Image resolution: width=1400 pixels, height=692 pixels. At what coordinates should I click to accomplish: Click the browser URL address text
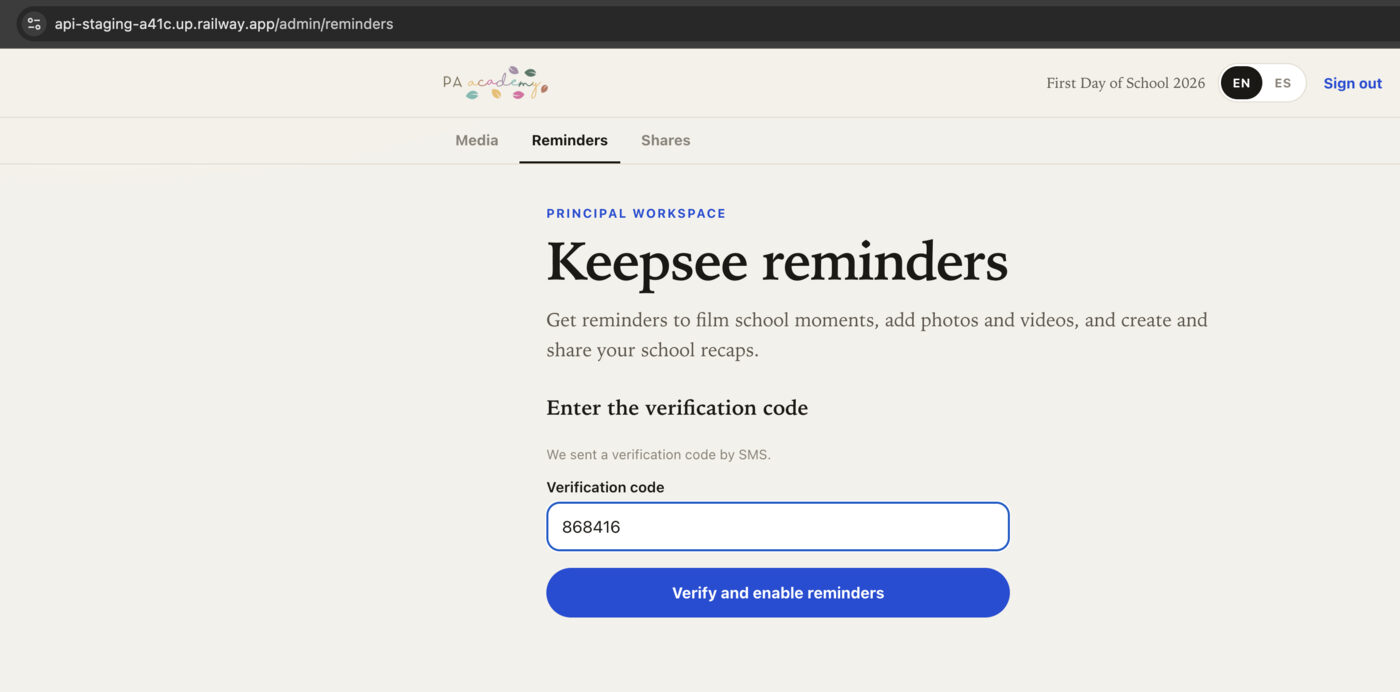(224, 23)
